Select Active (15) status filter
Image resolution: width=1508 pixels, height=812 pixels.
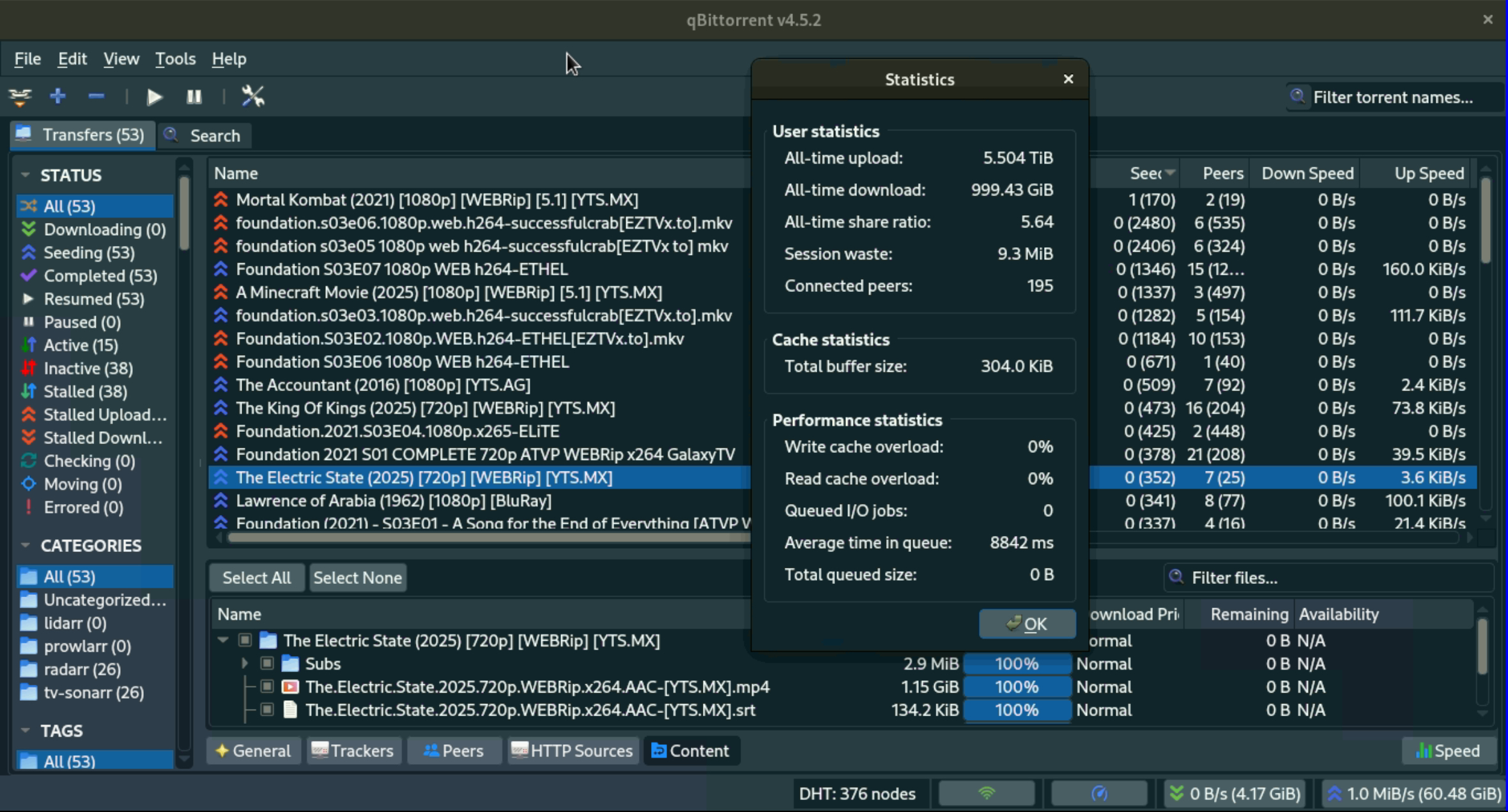point(95,345)
